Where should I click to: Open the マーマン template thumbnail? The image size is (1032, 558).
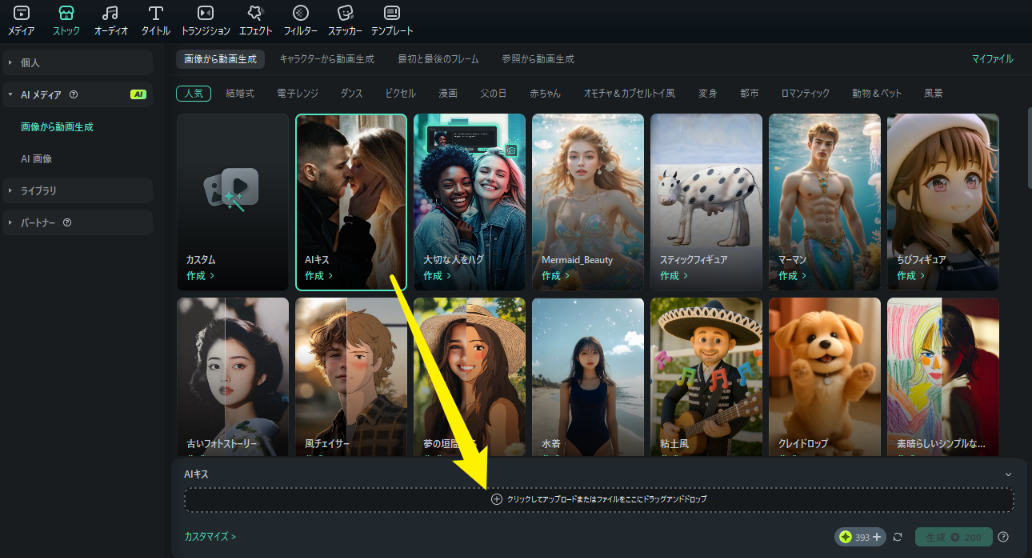point(825,202)
